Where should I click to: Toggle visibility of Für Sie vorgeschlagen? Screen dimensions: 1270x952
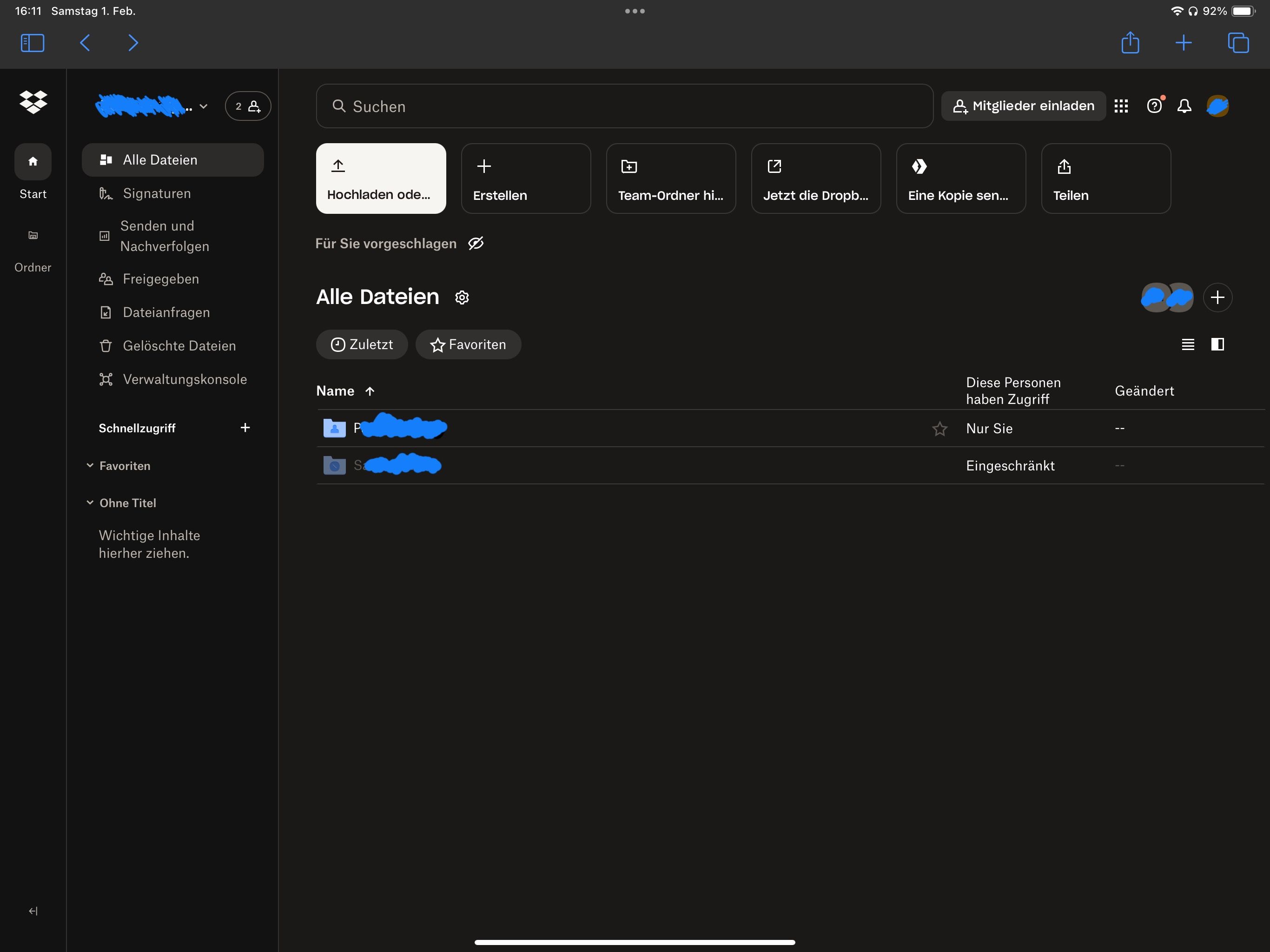point(476,244)
